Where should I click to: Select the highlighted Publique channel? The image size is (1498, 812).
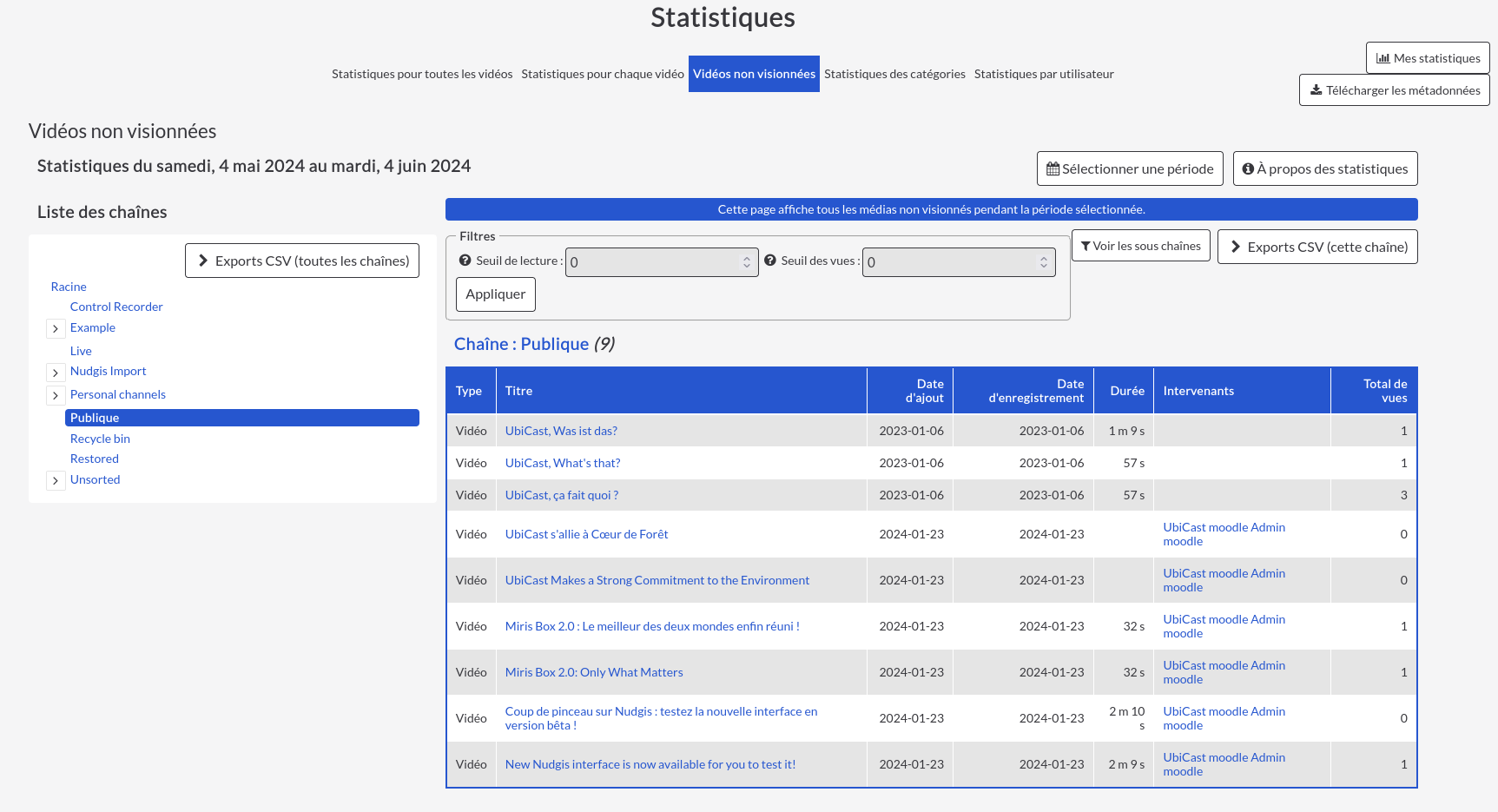[x=242, y=418]
